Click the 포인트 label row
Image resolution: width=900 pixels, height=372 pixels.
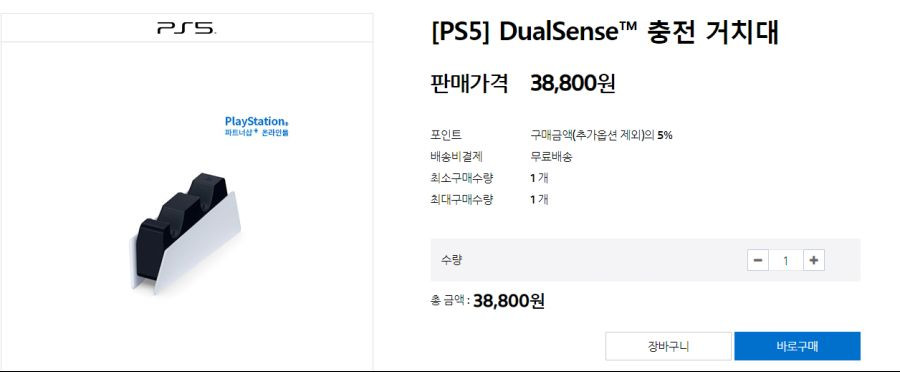551,135
